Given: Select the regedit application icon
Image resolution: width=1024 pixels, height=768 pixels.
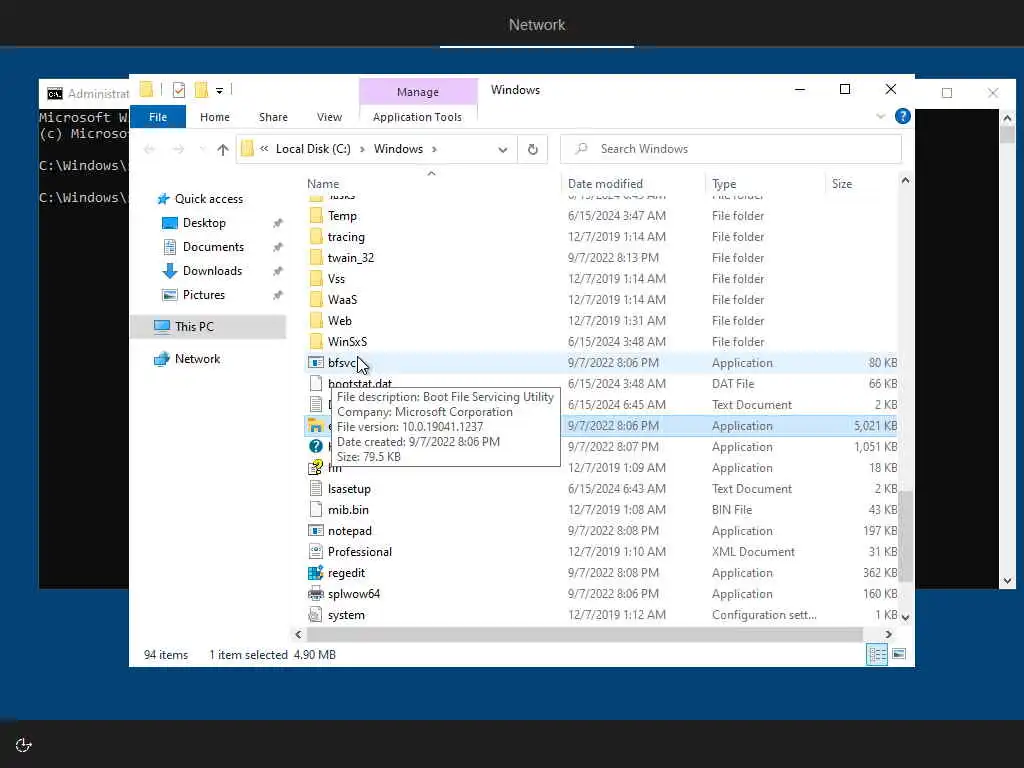Looking at the screenshot, I should click(316, 573).
